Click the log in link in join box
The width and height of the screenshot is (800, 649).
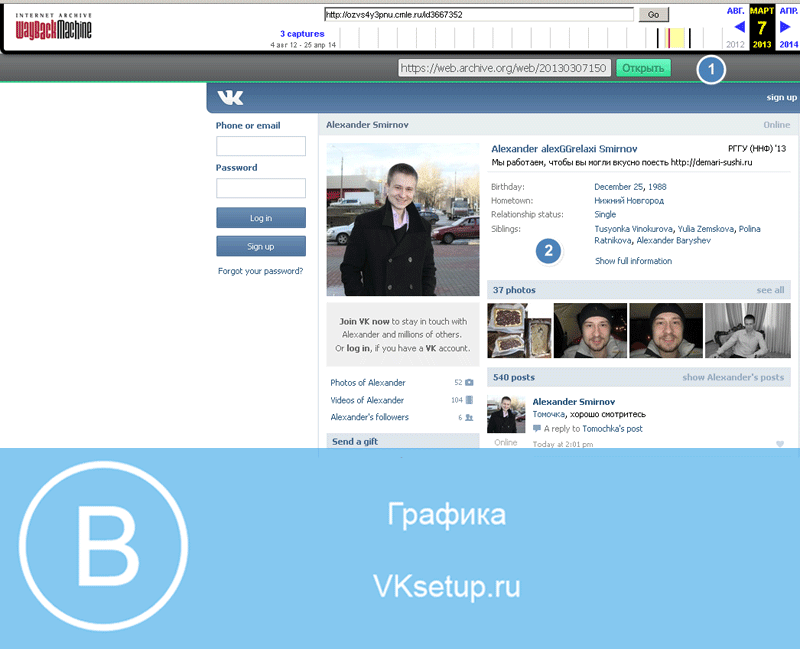(358, 348)
